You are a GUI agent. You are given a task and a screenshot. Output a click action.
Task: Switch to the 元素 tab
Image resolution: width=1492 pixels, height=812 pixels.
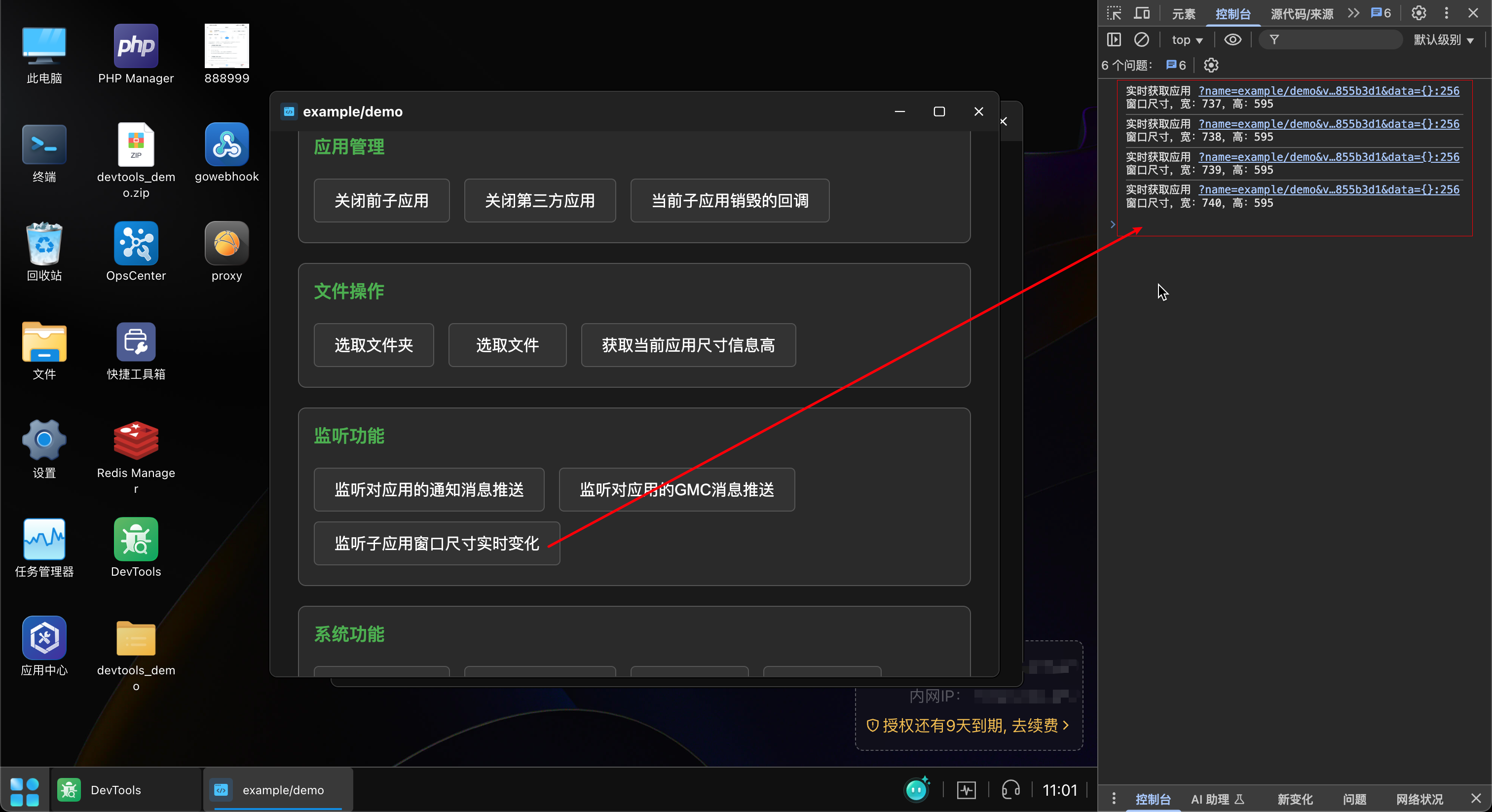pyautogui.click(x=1183, y=14)
